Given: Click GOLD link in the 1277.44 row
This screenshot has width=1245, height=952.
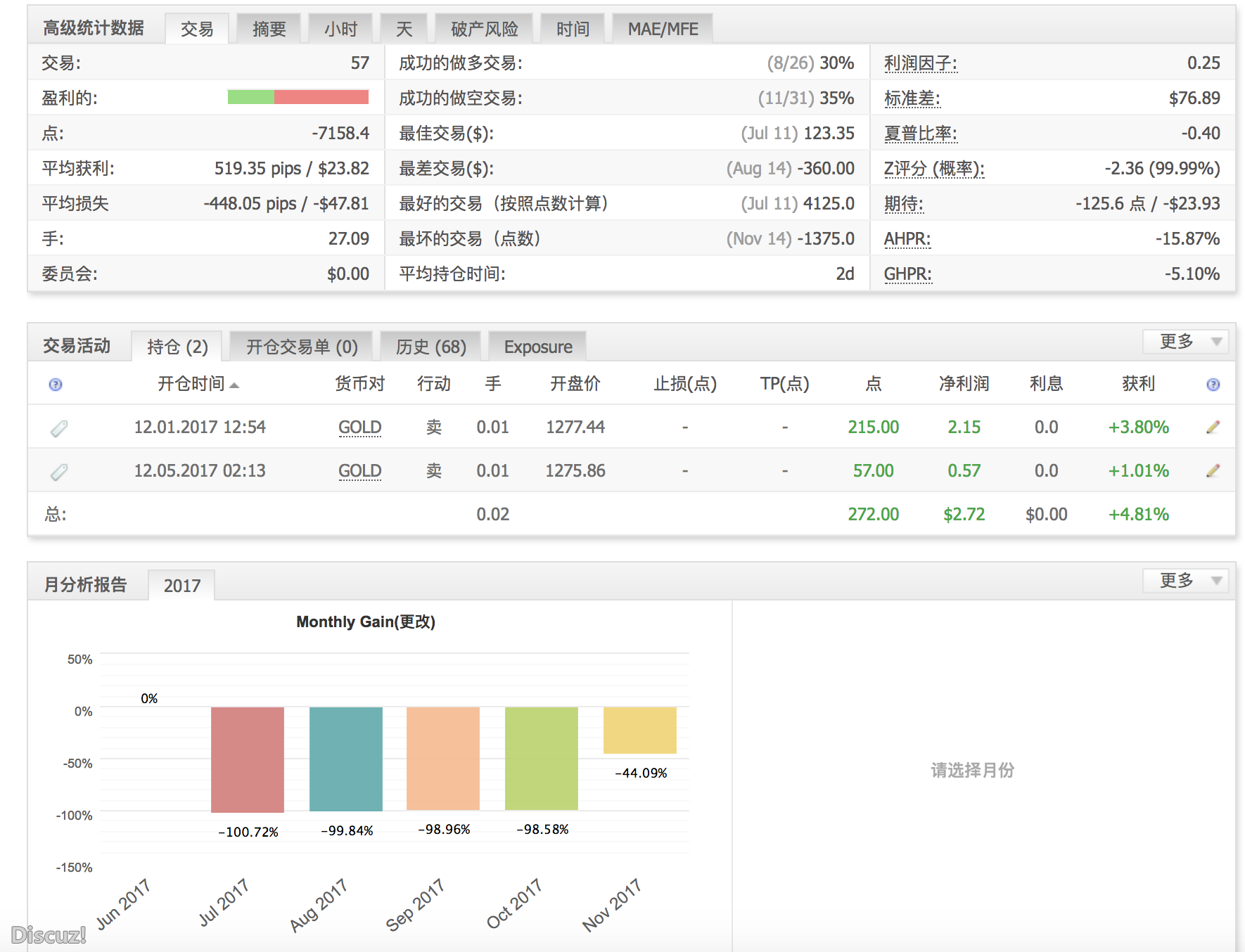Looking at the screenshot, I should pos(359,427).
